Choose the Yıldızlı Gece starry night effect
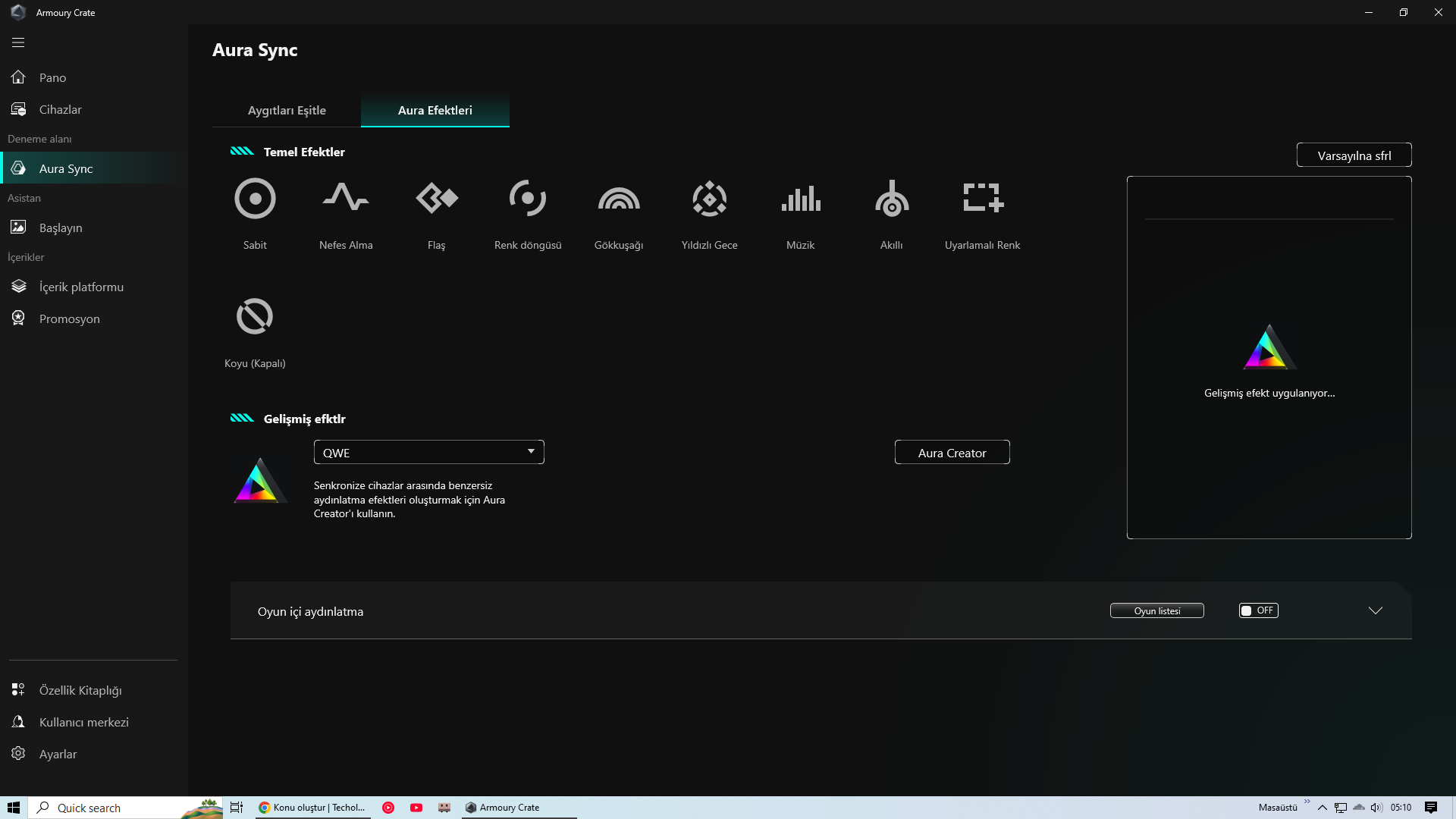Viewport: 1456px width, 819px height. coord(710,199)
